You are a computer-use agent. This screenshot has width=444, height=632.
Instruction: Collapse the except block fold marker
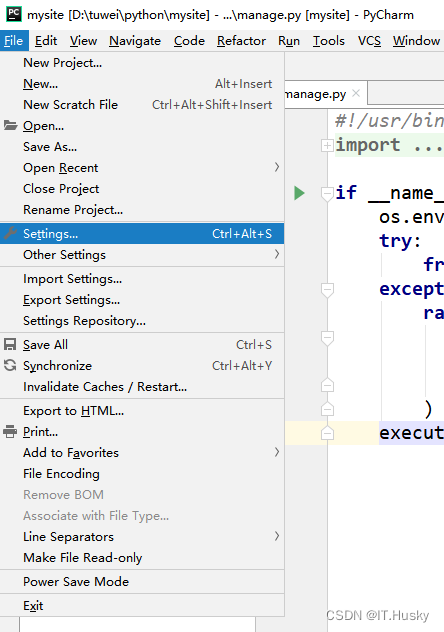(x=327, y=290)
